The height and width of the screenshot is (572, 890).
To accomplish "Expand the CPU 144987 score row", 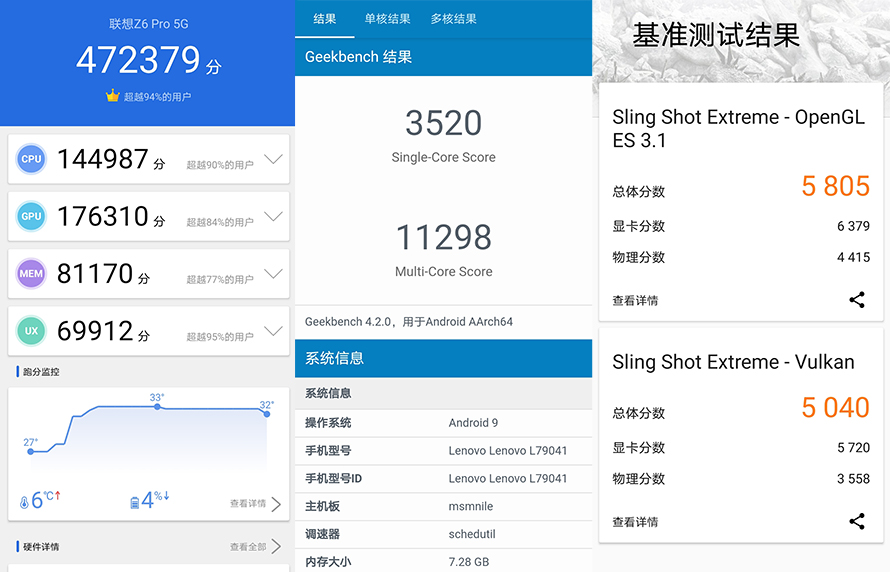I will tap(273, 159).
